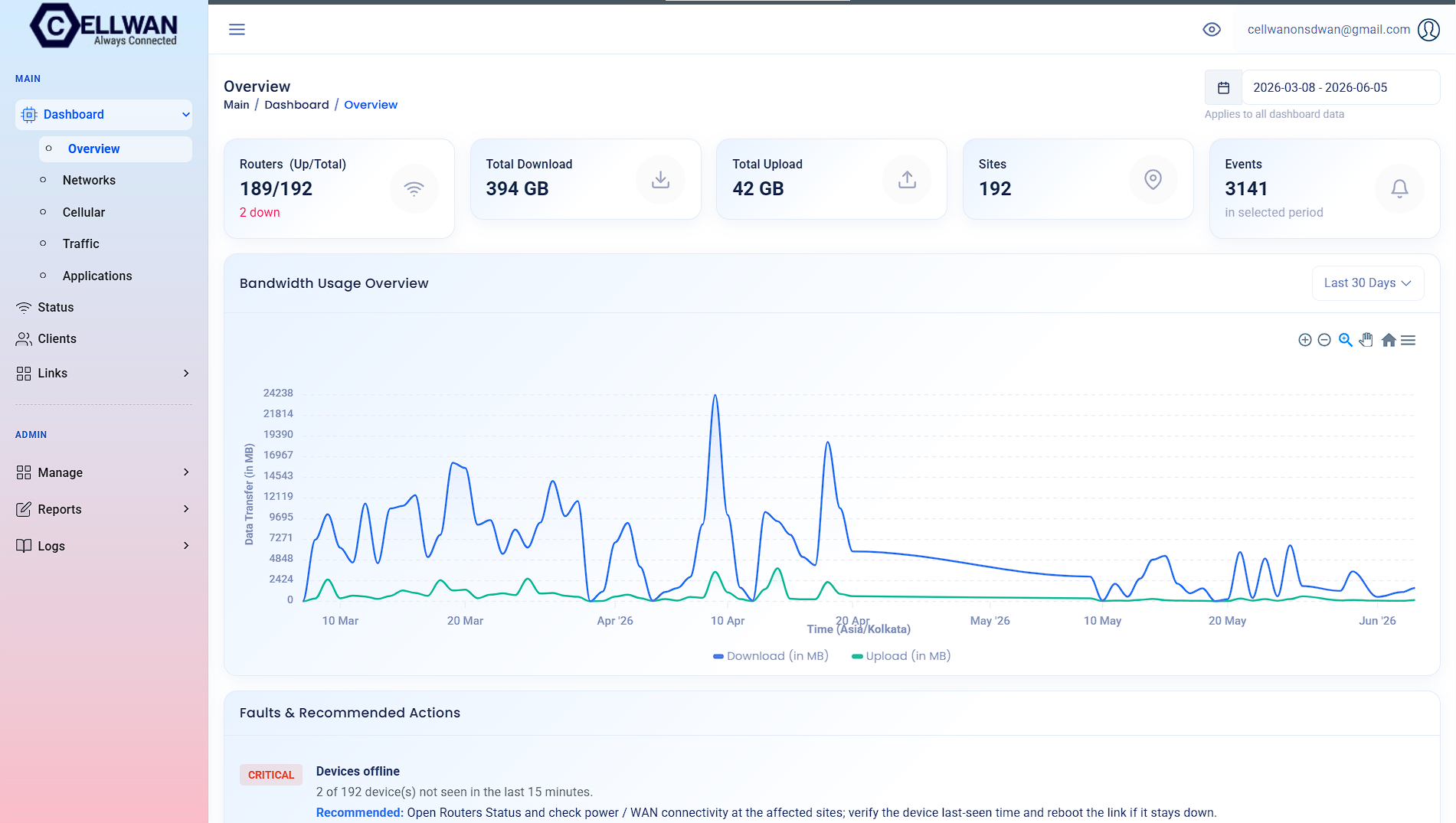Go to Dashboard breadcrumb link

click(296, 105)
